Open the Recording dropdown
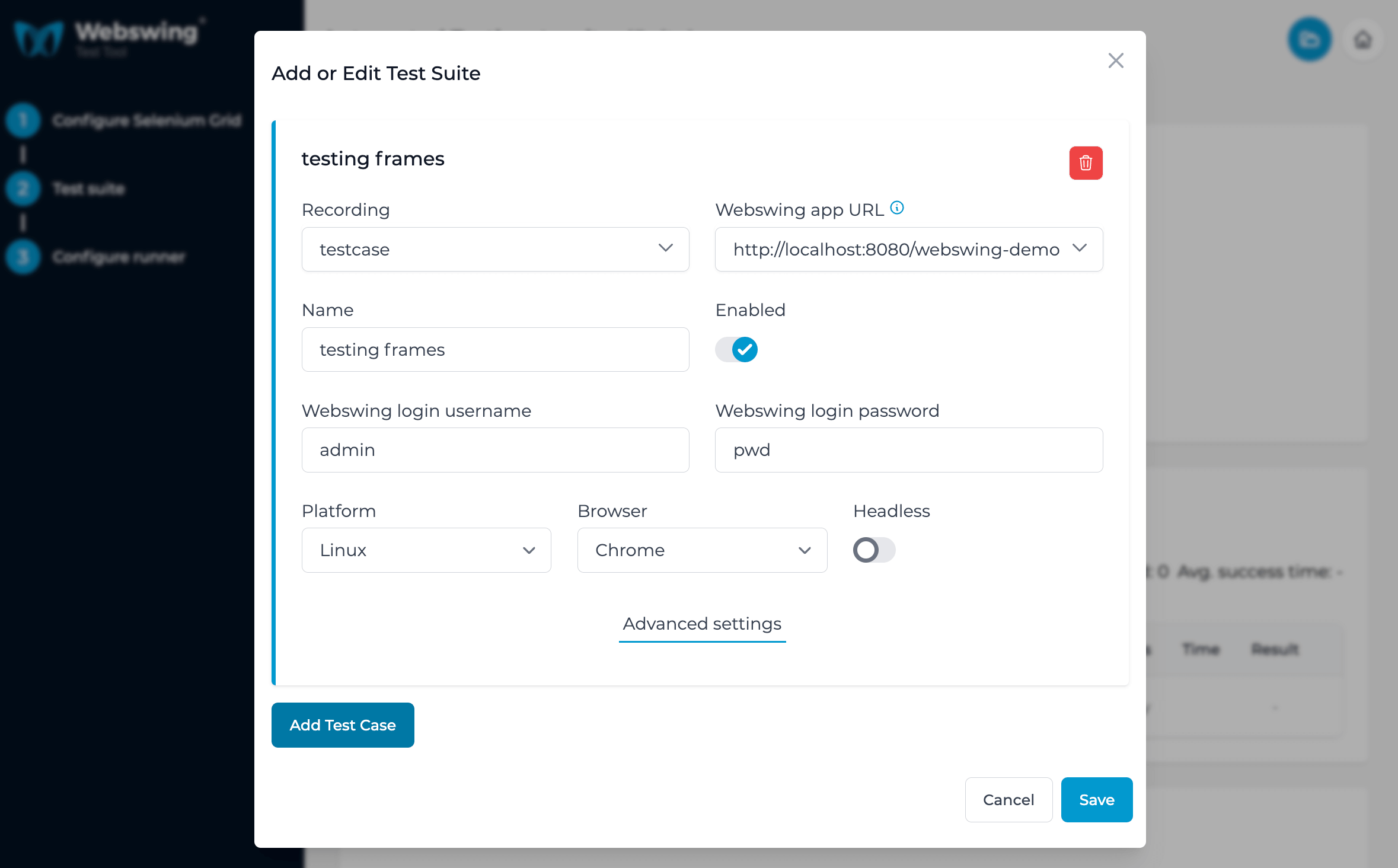The height and width of the screenshot is (868, 1398). click(495, 250)
